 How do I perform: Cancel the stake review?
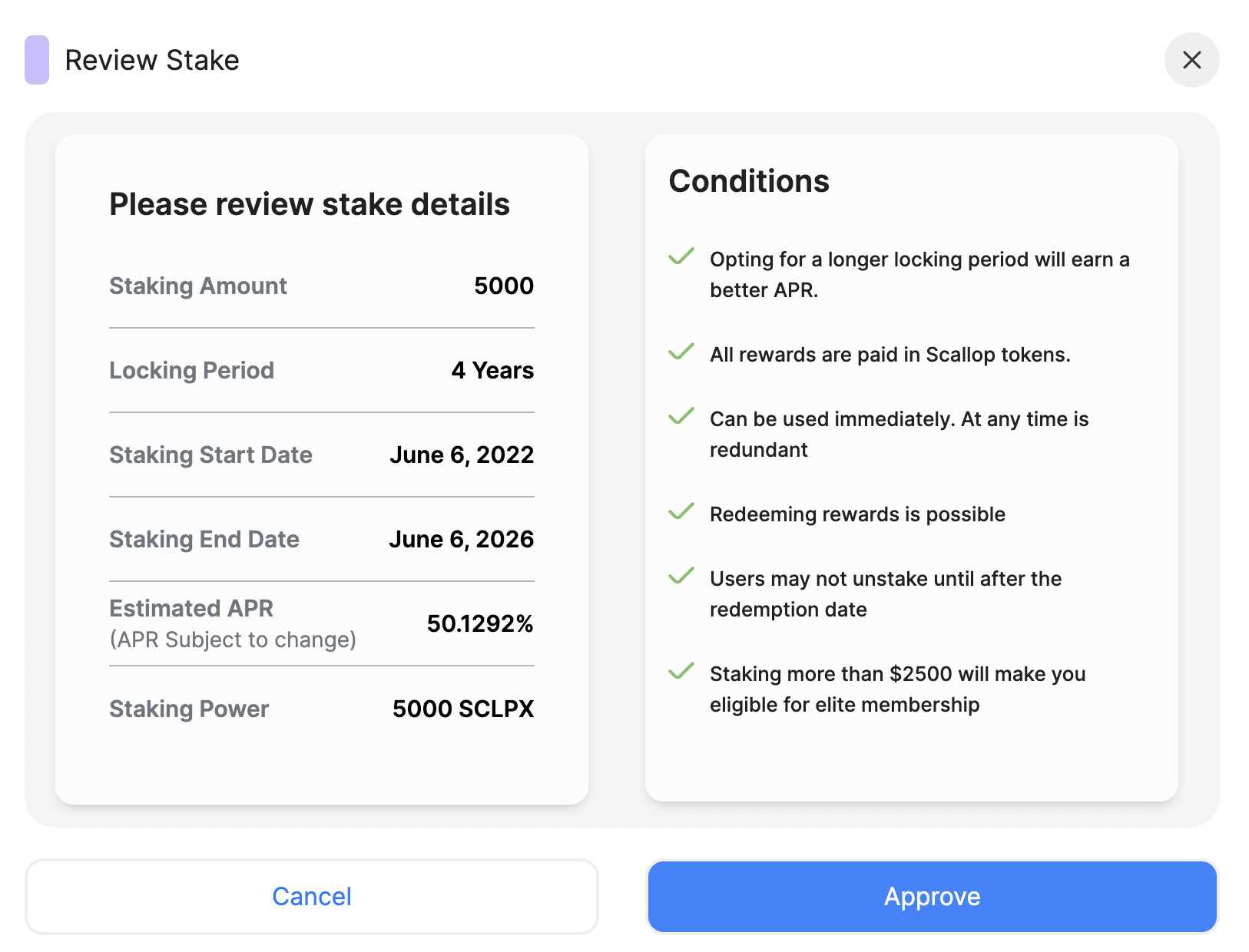312,897
